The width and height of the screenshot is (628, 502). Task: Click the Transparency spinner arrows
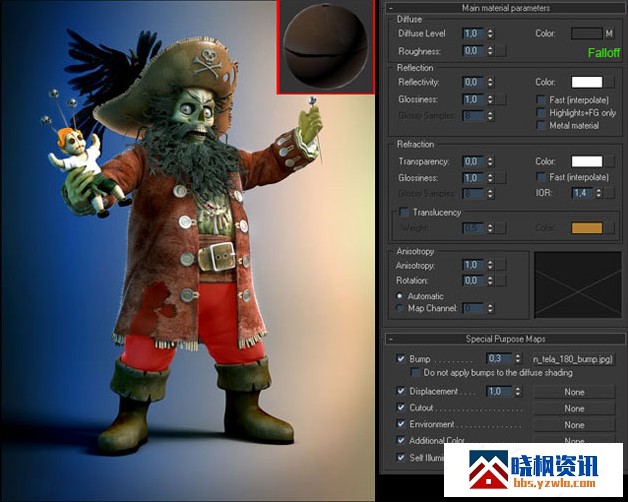(490, 161)
